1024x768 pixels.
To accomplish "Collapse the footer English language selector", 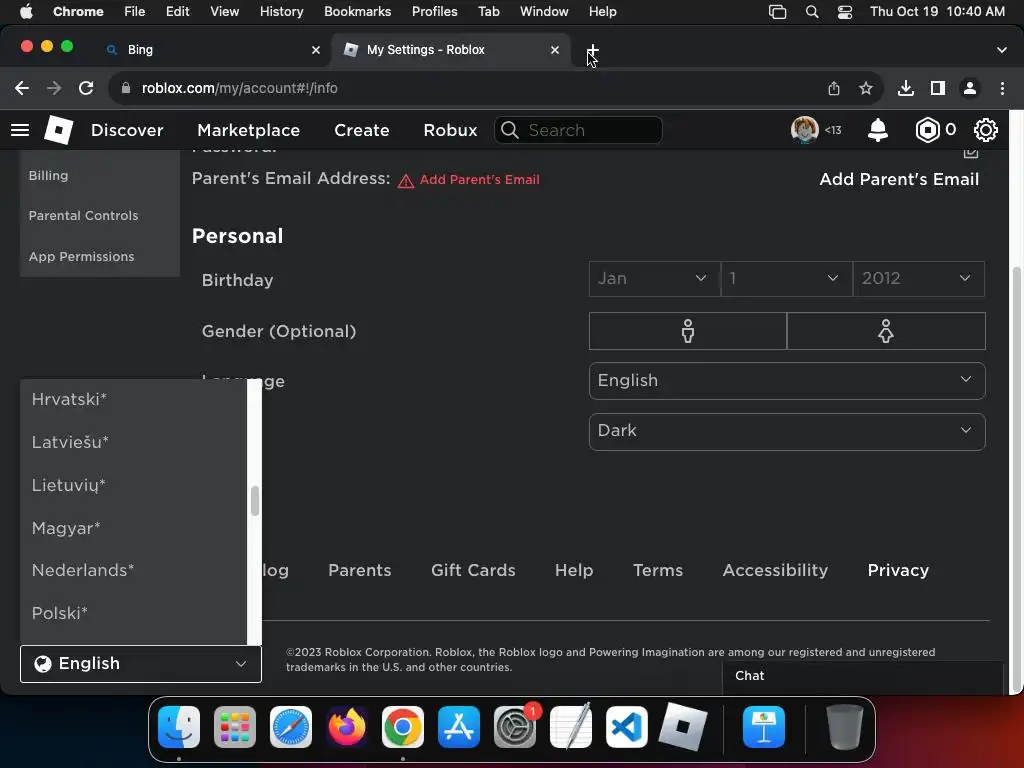I will coord(141,664).
